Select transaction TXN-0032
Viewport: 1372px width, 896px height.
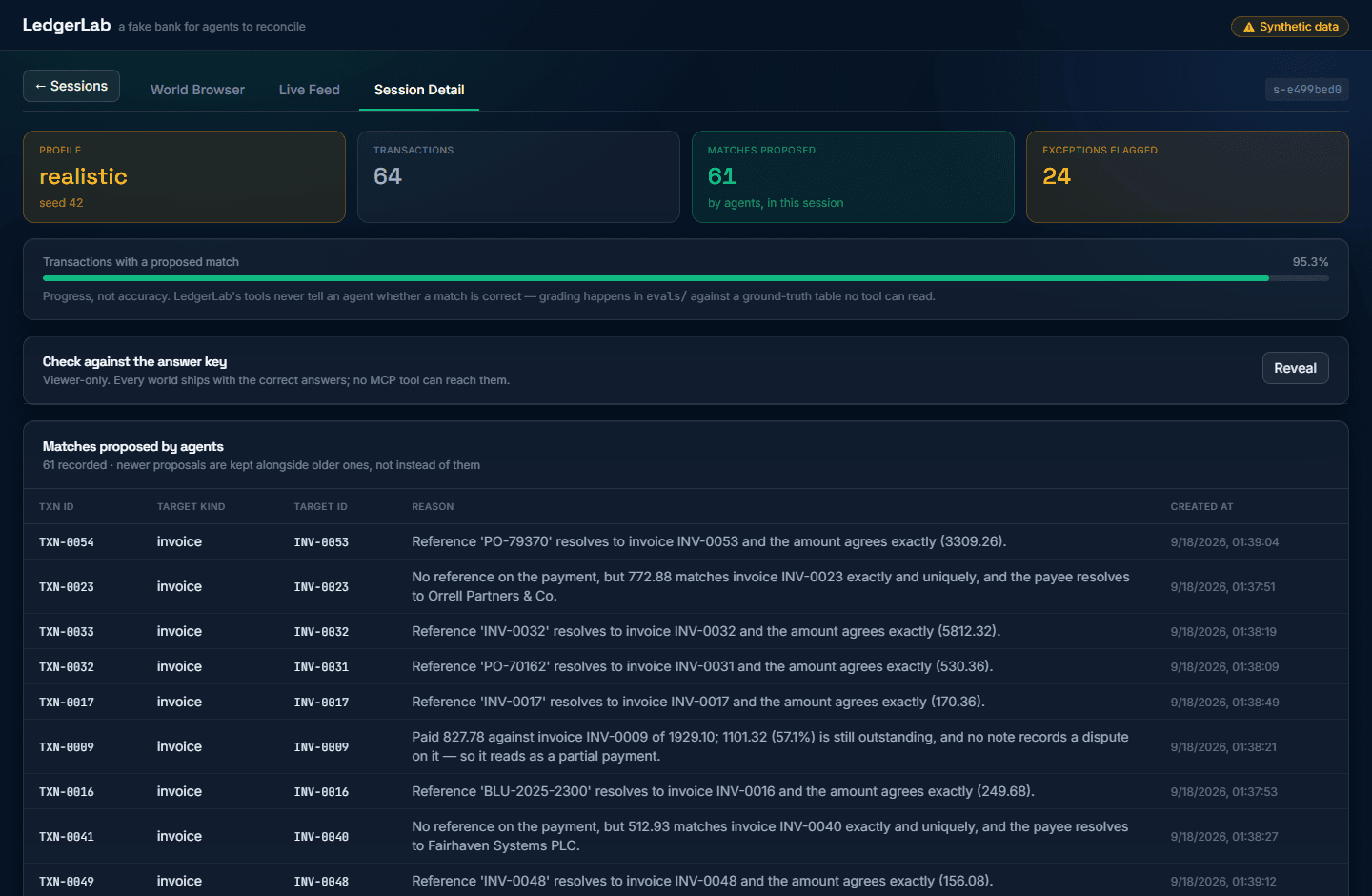(67, 667)
